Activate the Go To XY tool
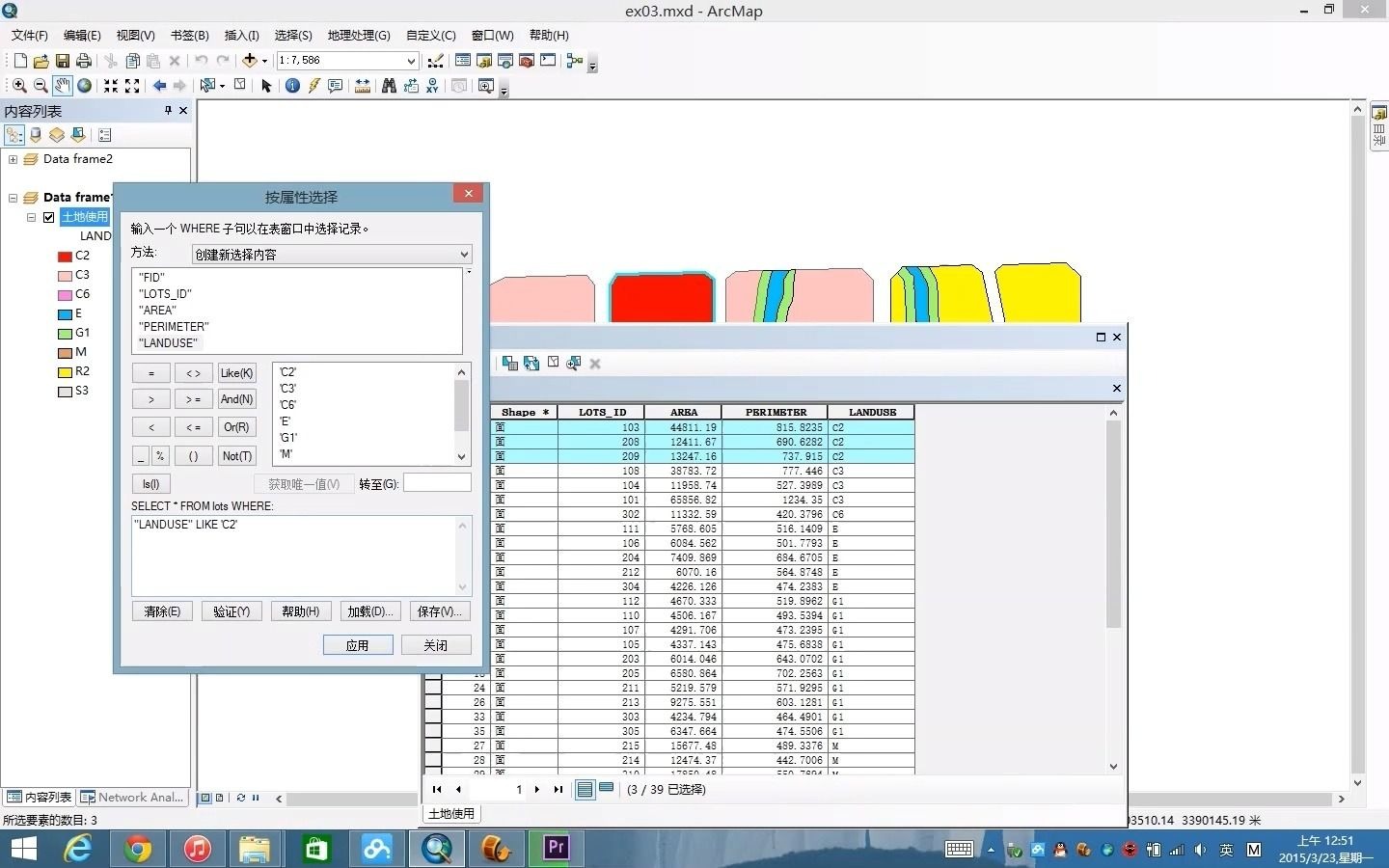 click(x=432, y=85)
